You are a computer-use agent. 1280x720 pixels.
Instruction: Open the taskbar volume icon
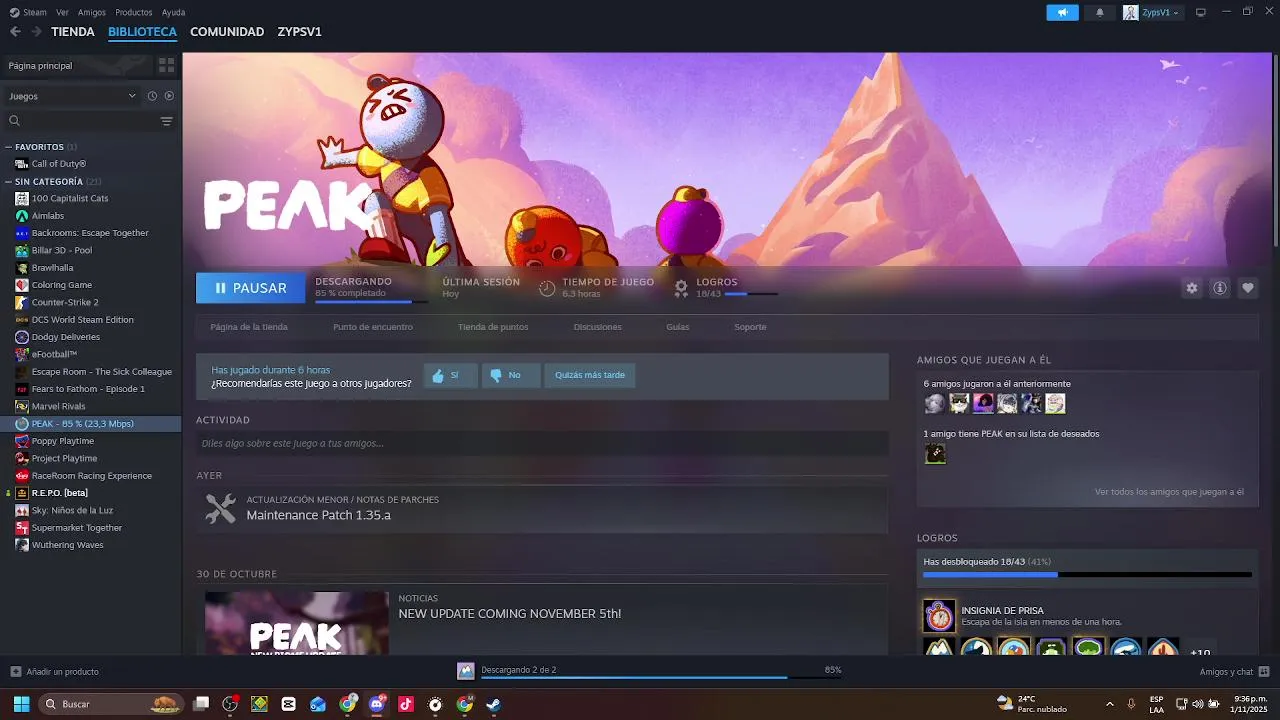coord(1197,704)
